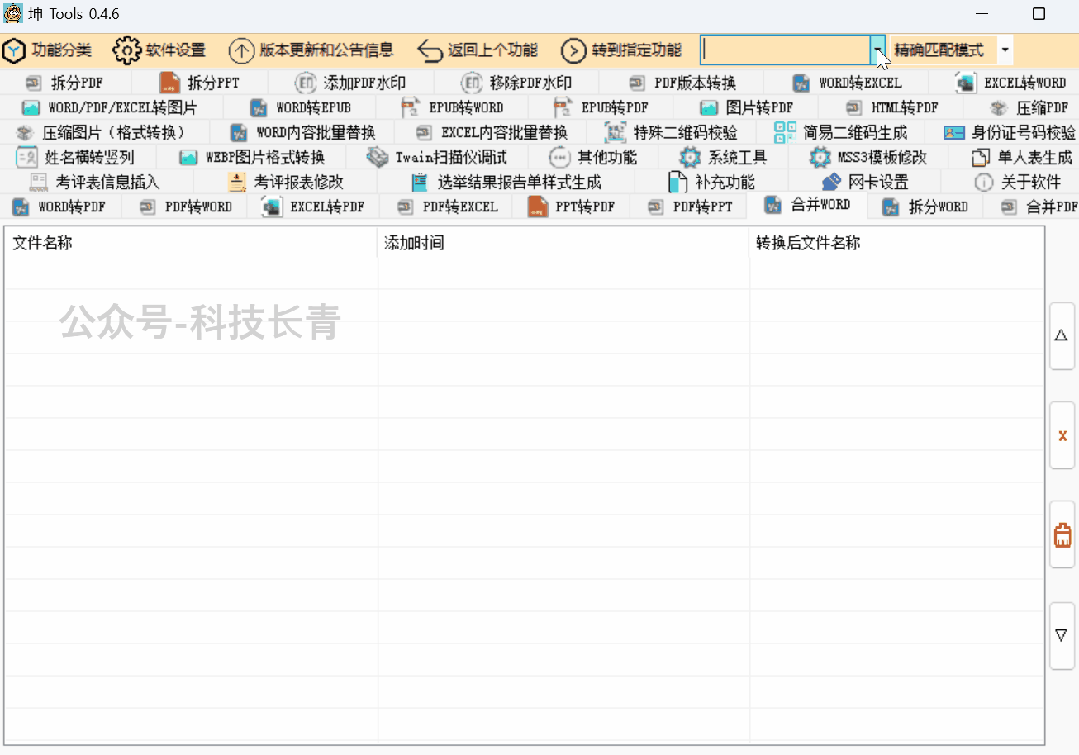Image resolution: width=1079 pixels, height=755 pixels.
Task: Select the WORD转PDF tab
Action: 60,207
